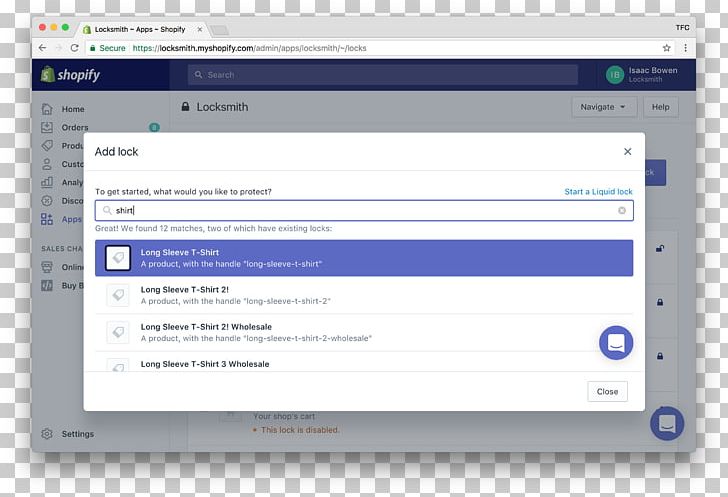Click Settings gear in sidebar
This screenshot has height=497, width=728.
(x=47, y=434)
